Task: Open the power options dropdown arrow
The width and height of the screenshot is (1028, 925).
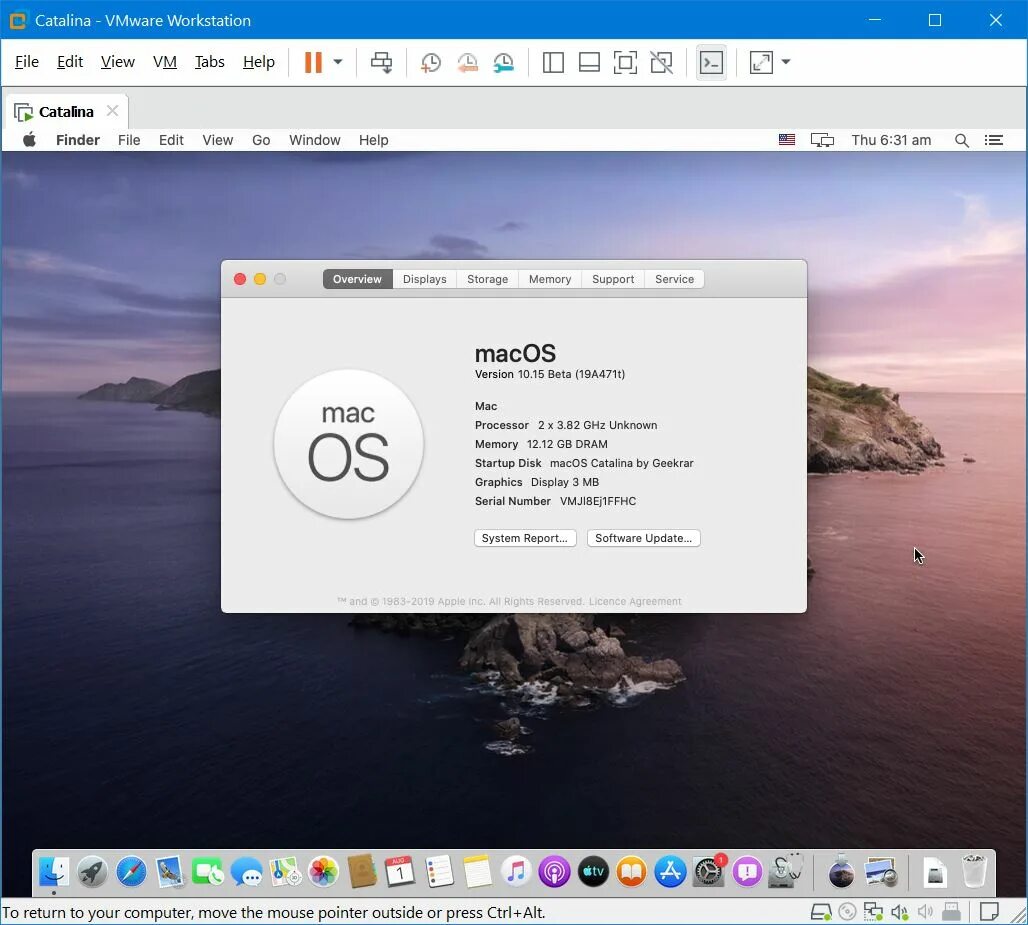Action: pos(338,62)
